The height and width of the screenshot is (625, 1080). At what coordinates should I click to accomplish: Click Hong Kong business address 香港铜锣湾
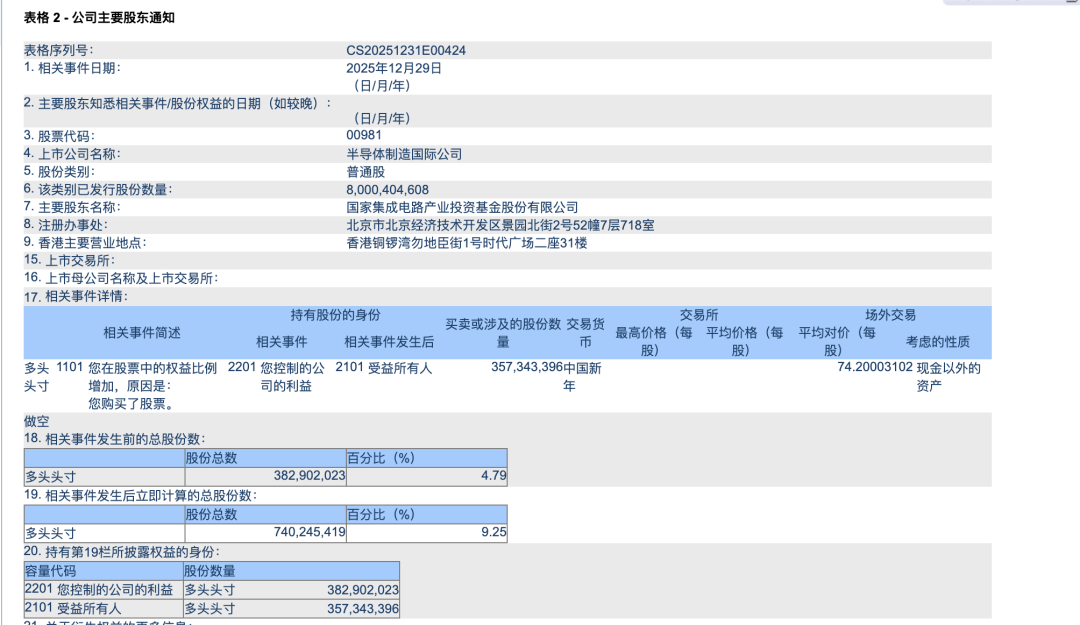(x=466, y=243)
